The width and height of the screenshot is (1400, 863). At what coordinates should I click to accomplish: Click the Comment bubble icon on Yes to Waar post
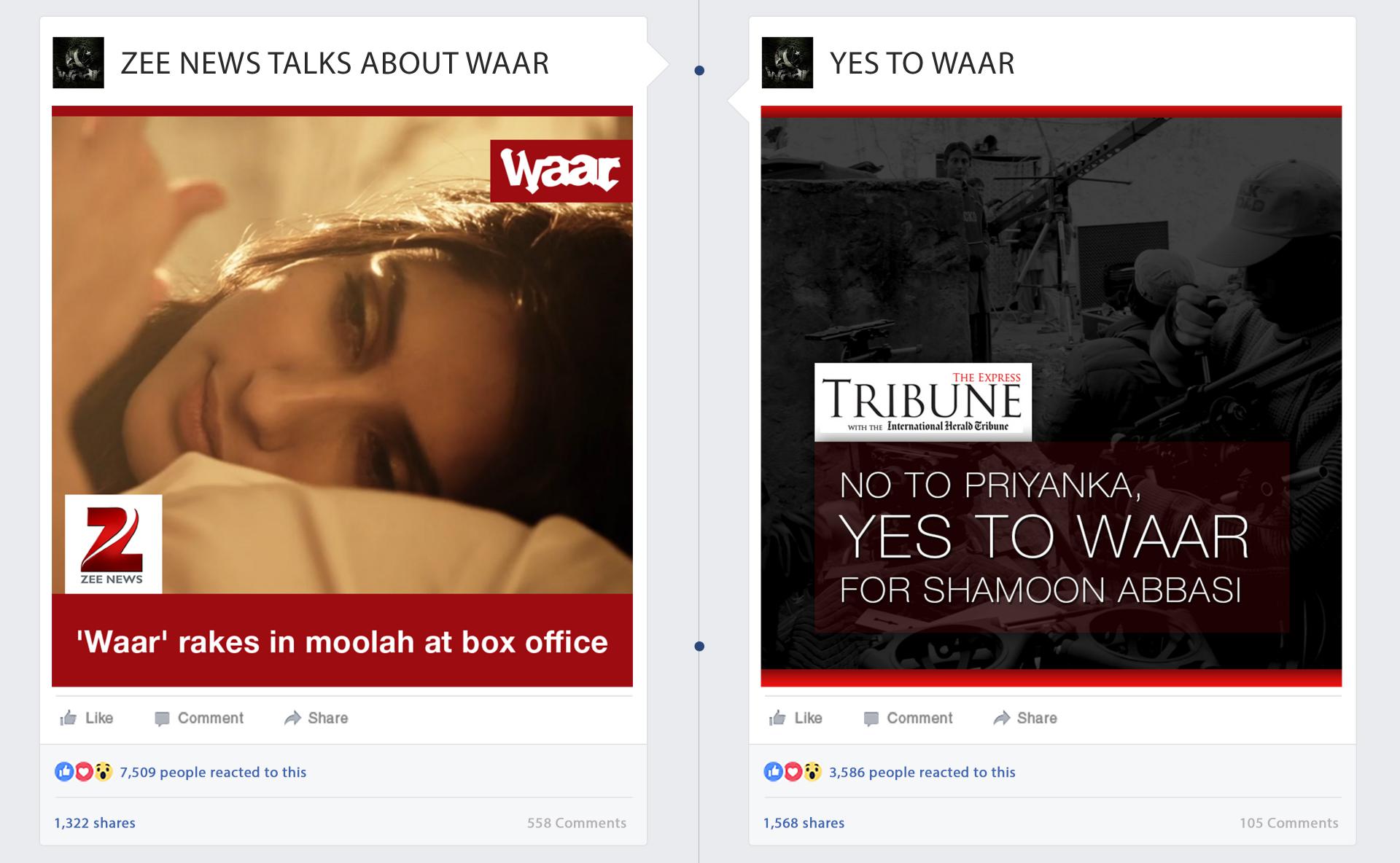(871, 719)
